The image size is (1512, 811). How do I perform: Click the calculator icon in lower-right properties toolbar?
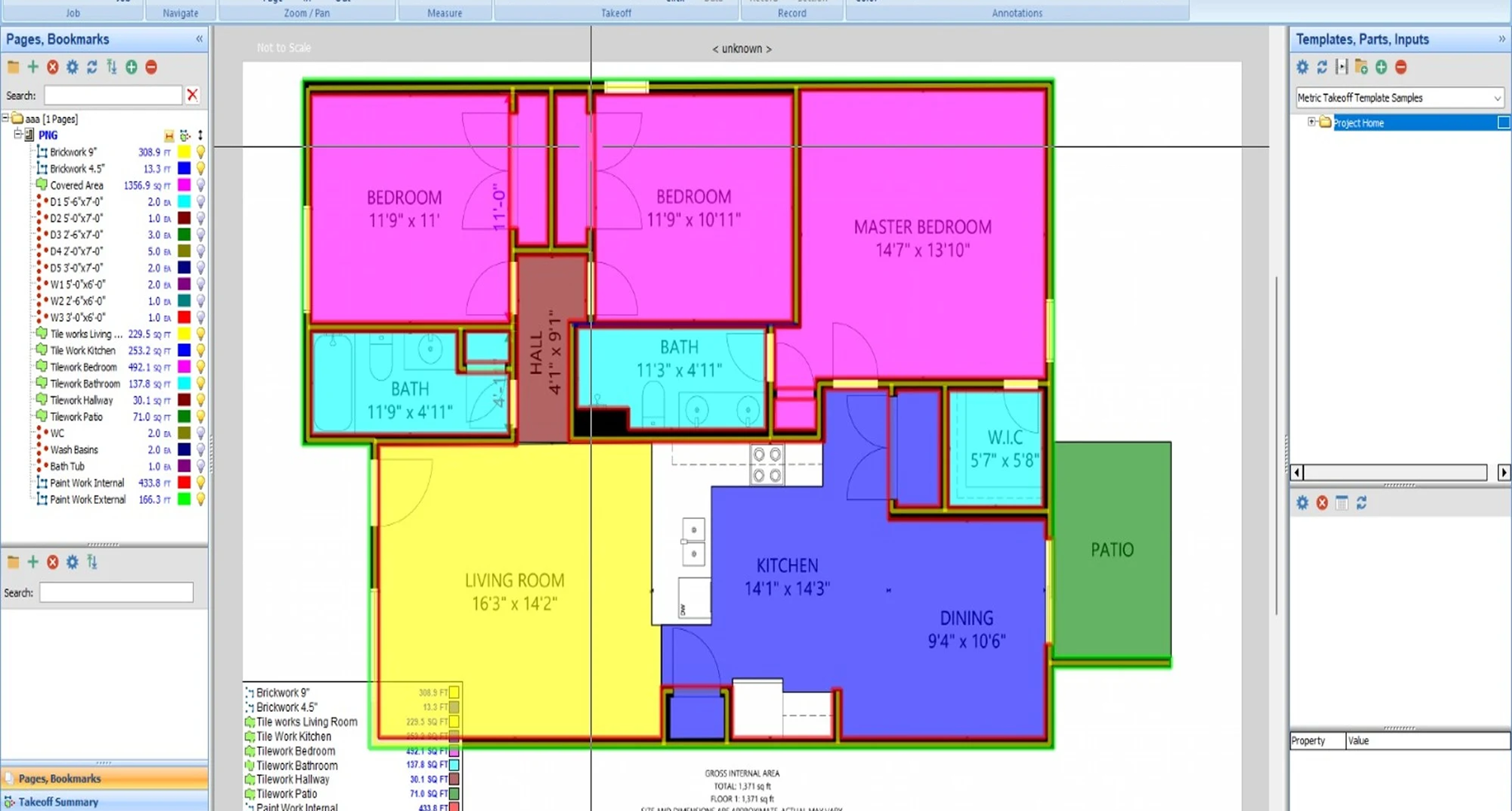point(1341,503)
